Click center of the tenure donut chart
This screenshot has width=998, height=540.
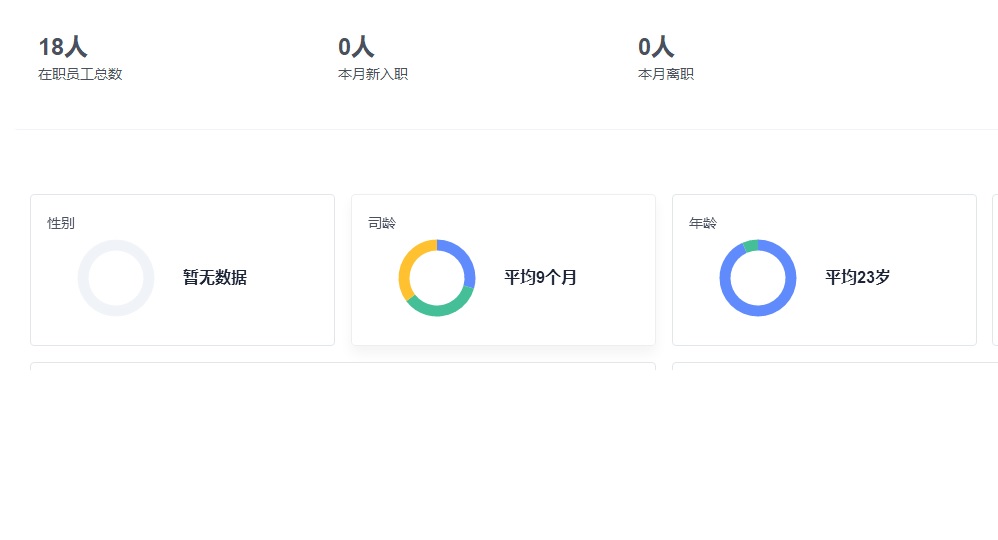coord(437,278)
